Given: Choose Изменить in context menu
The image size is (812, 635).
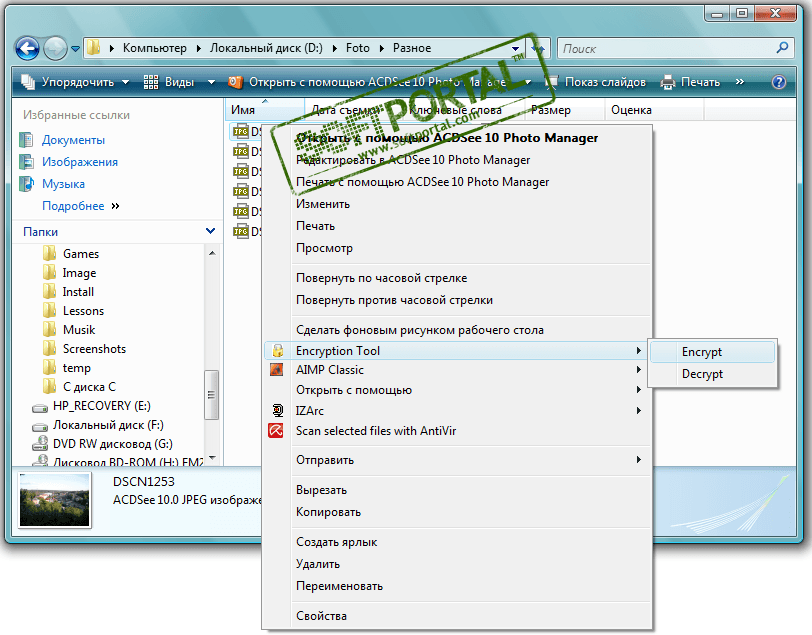Looking at the screenshot, I should coord(323,204).
